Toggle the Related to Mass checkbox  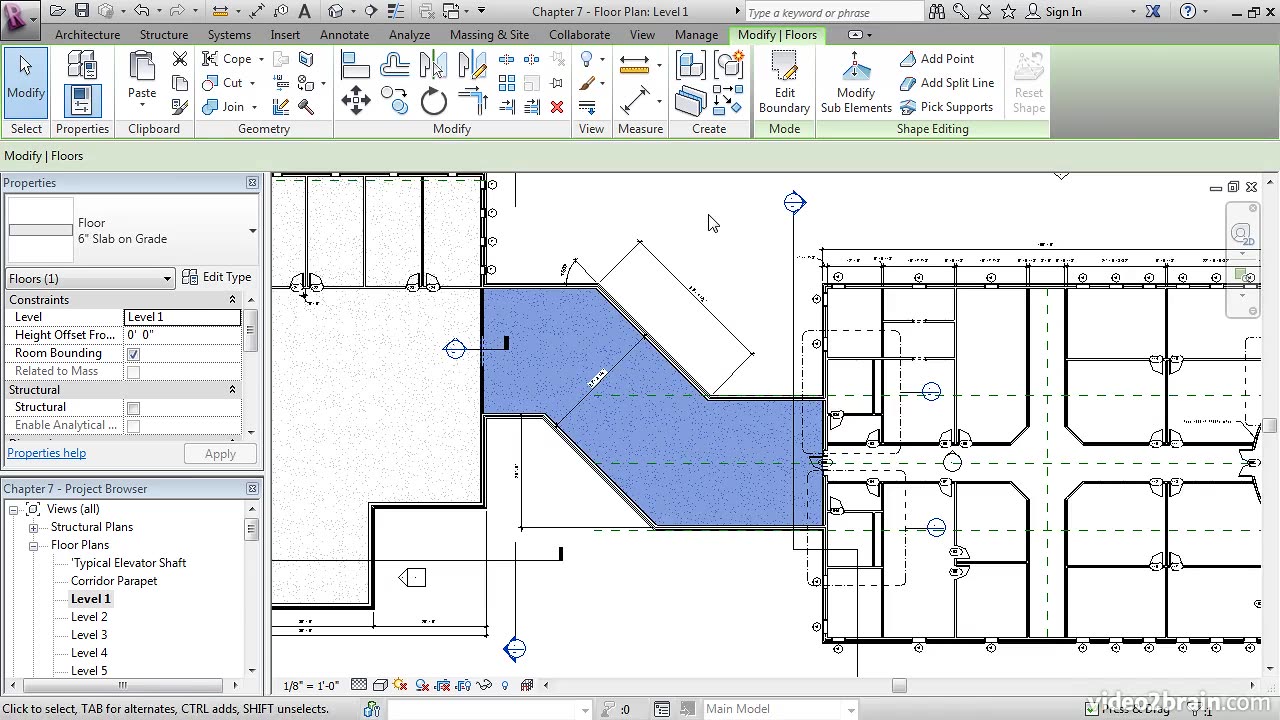pos(133,372)
